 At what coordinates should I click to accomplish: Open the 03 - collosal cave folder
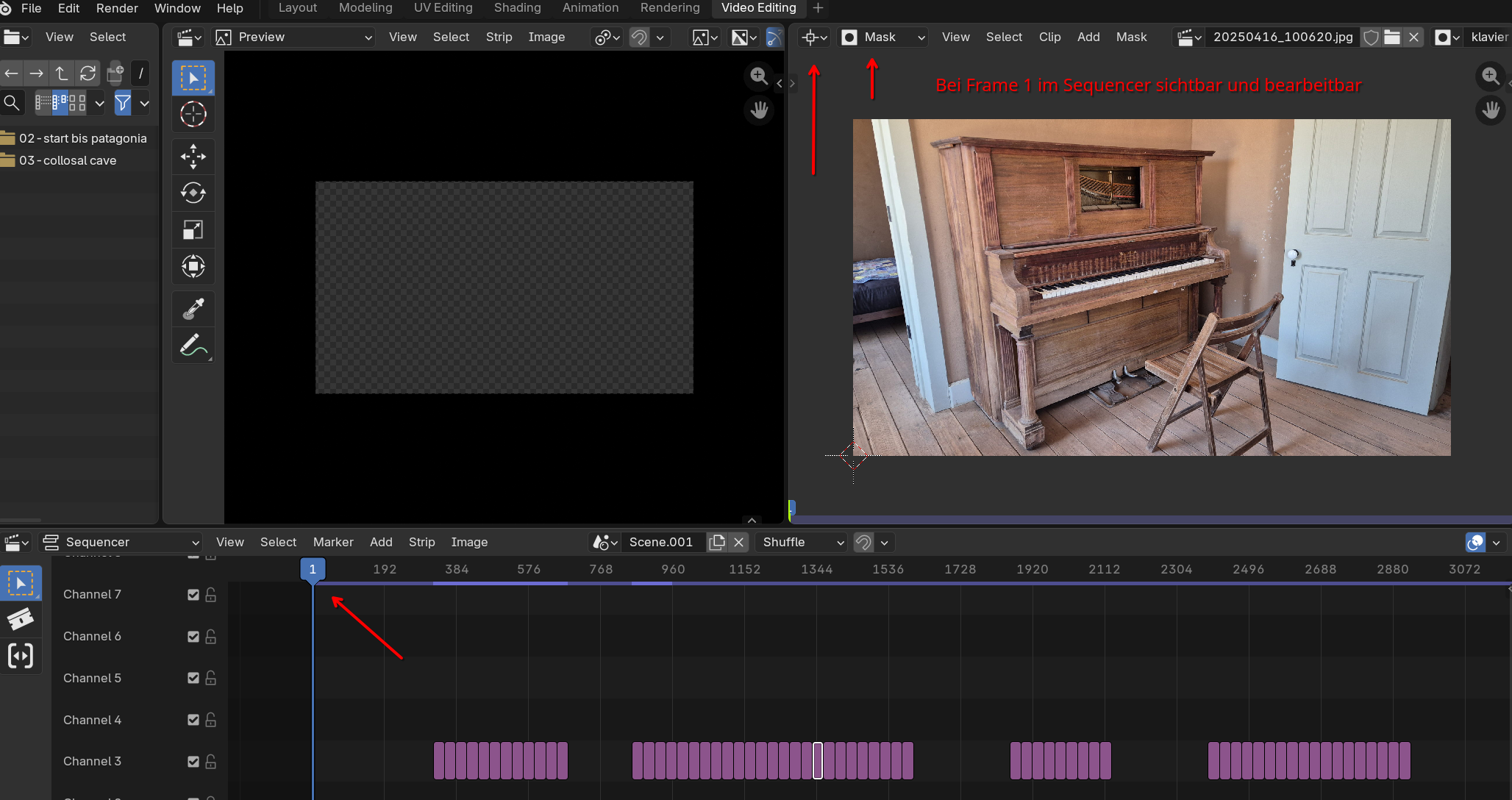[68, 160]
